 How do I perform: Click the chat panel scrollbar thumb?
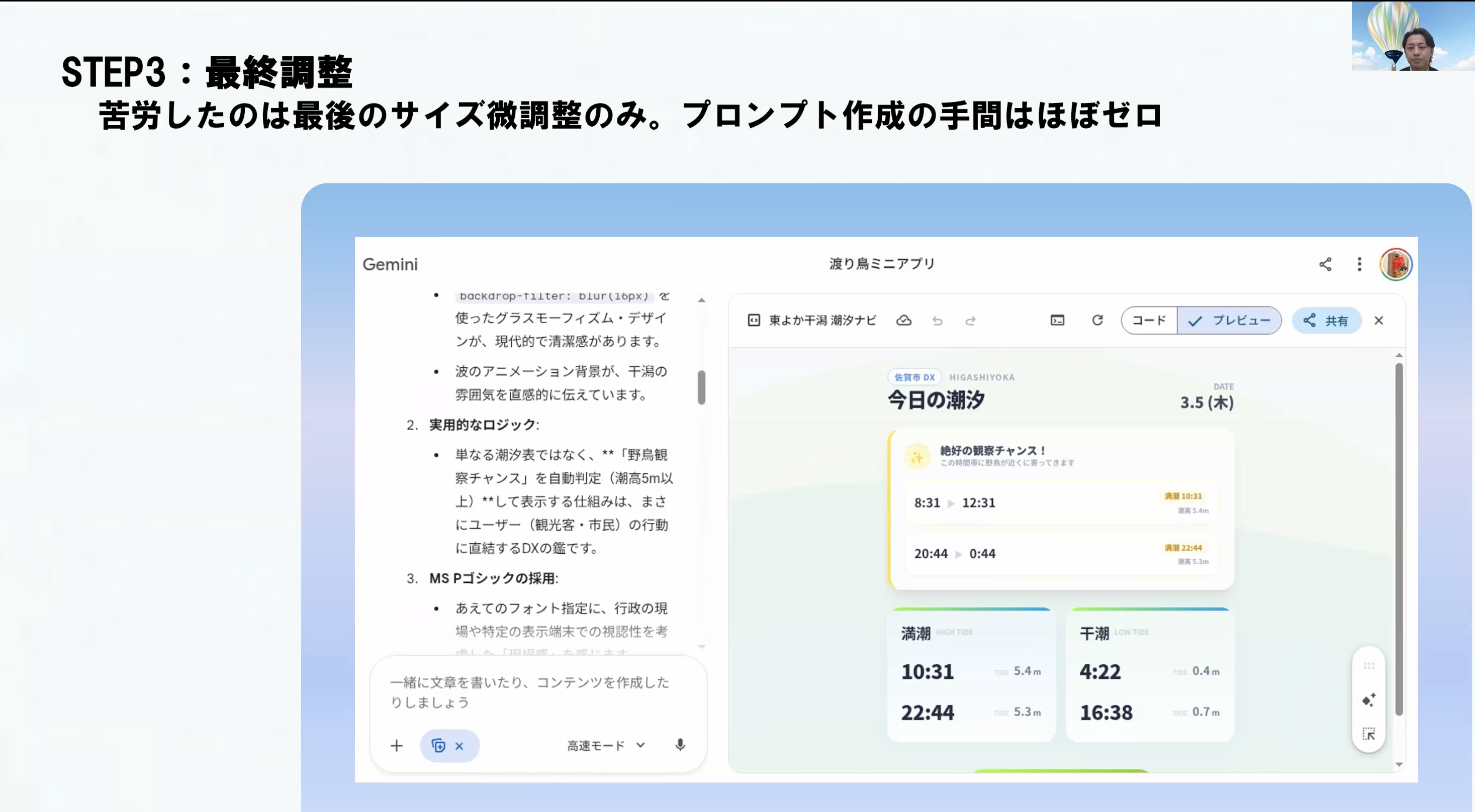click(701, 387)
